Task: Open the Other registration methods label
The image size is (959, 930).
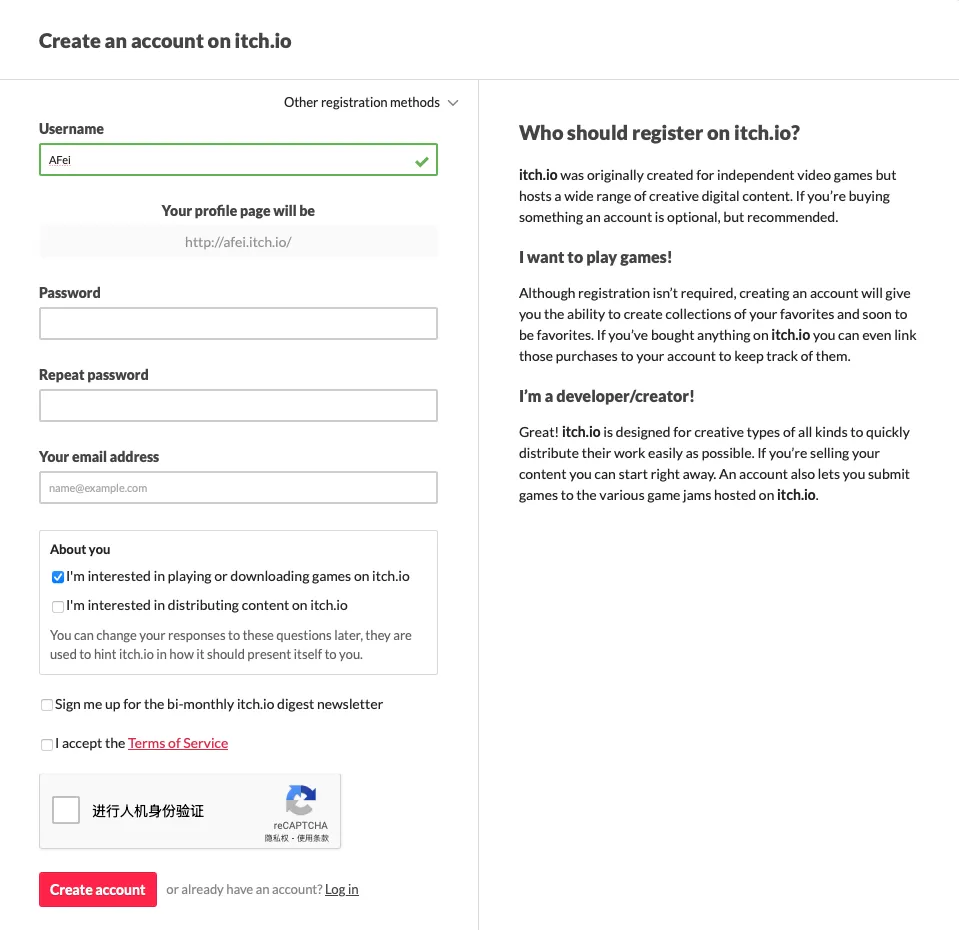Action: point(361,102)
